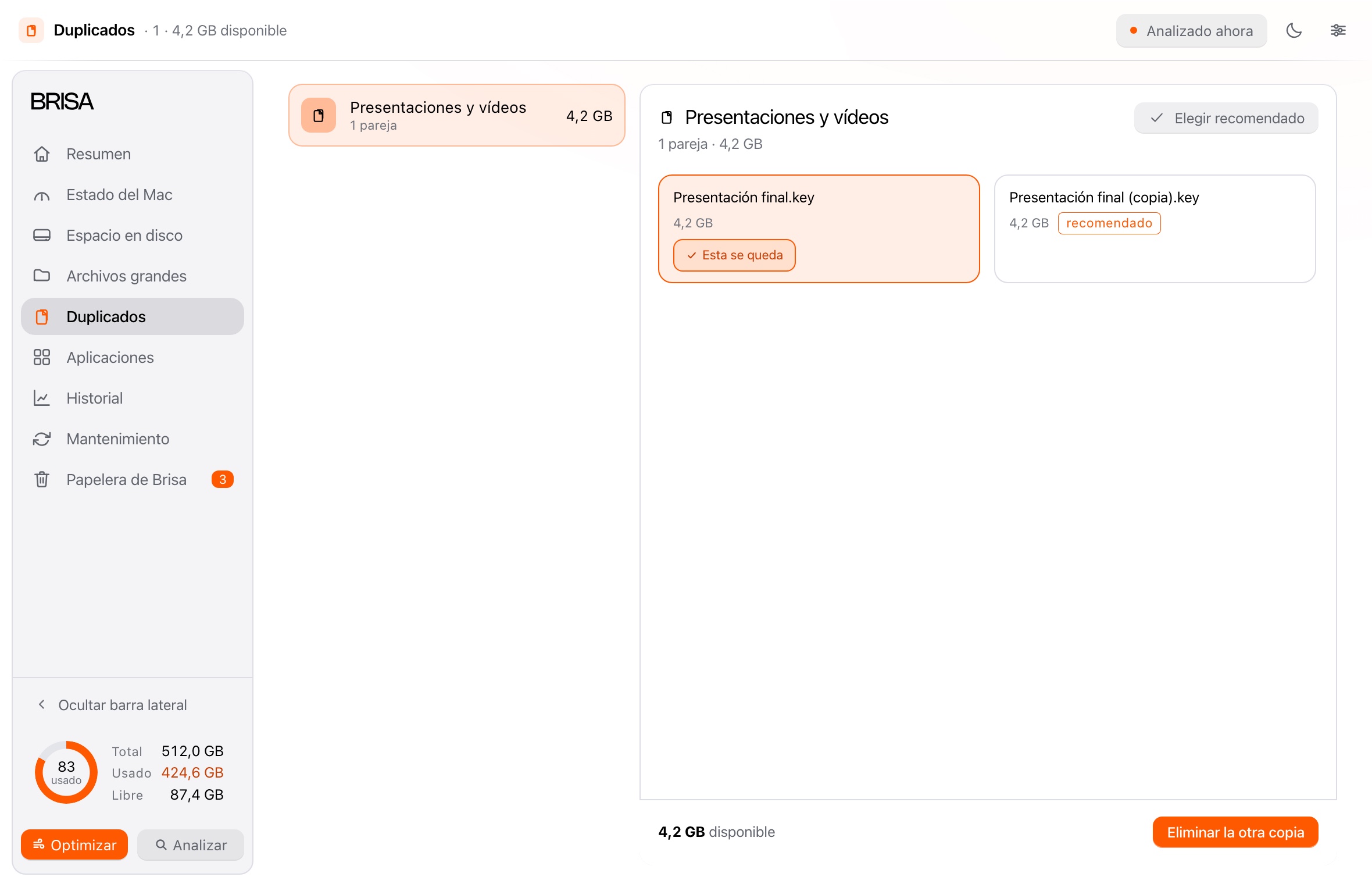Click the BRISA logo

62,101
